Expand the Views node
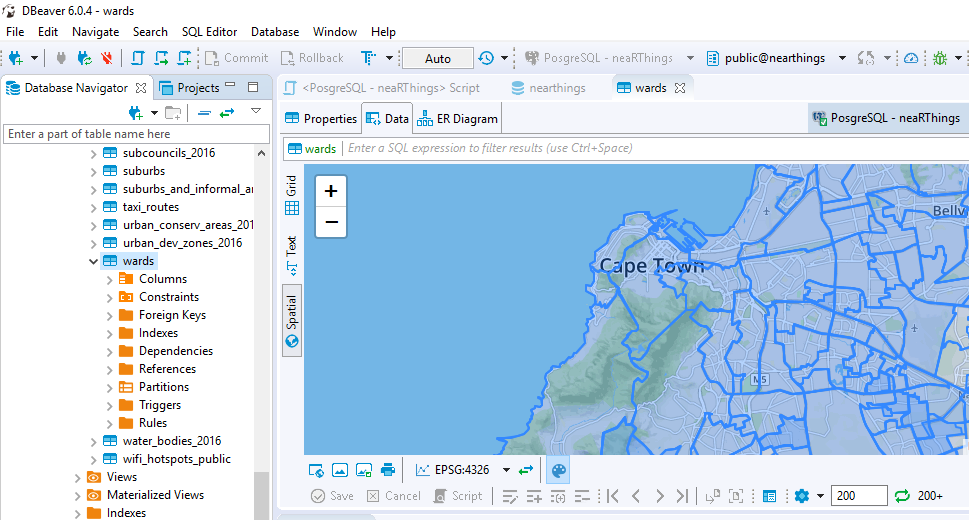Image resolution: width=969 pixels, height=520 pixels. pyautogui.click(x=77, y=477)
